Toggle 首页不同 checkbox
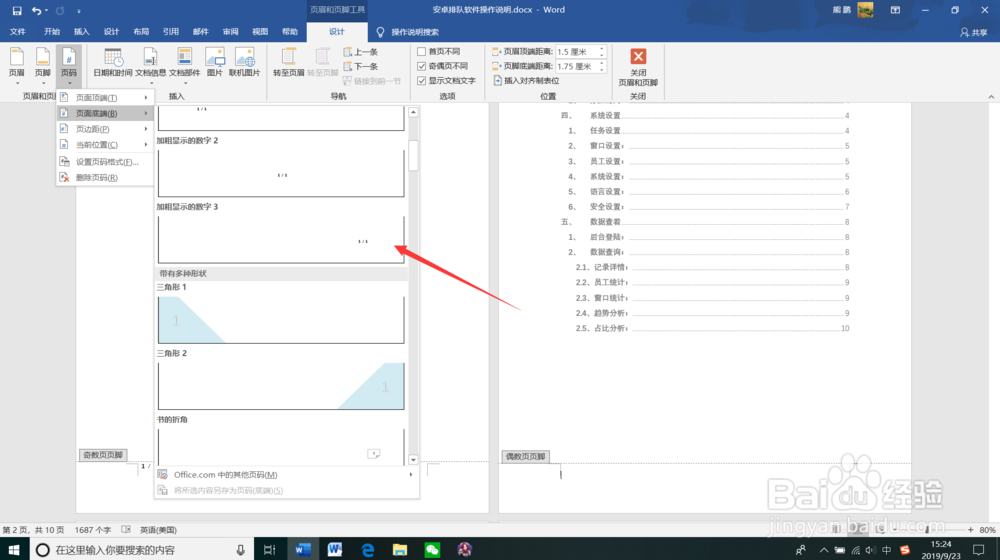 422,52
